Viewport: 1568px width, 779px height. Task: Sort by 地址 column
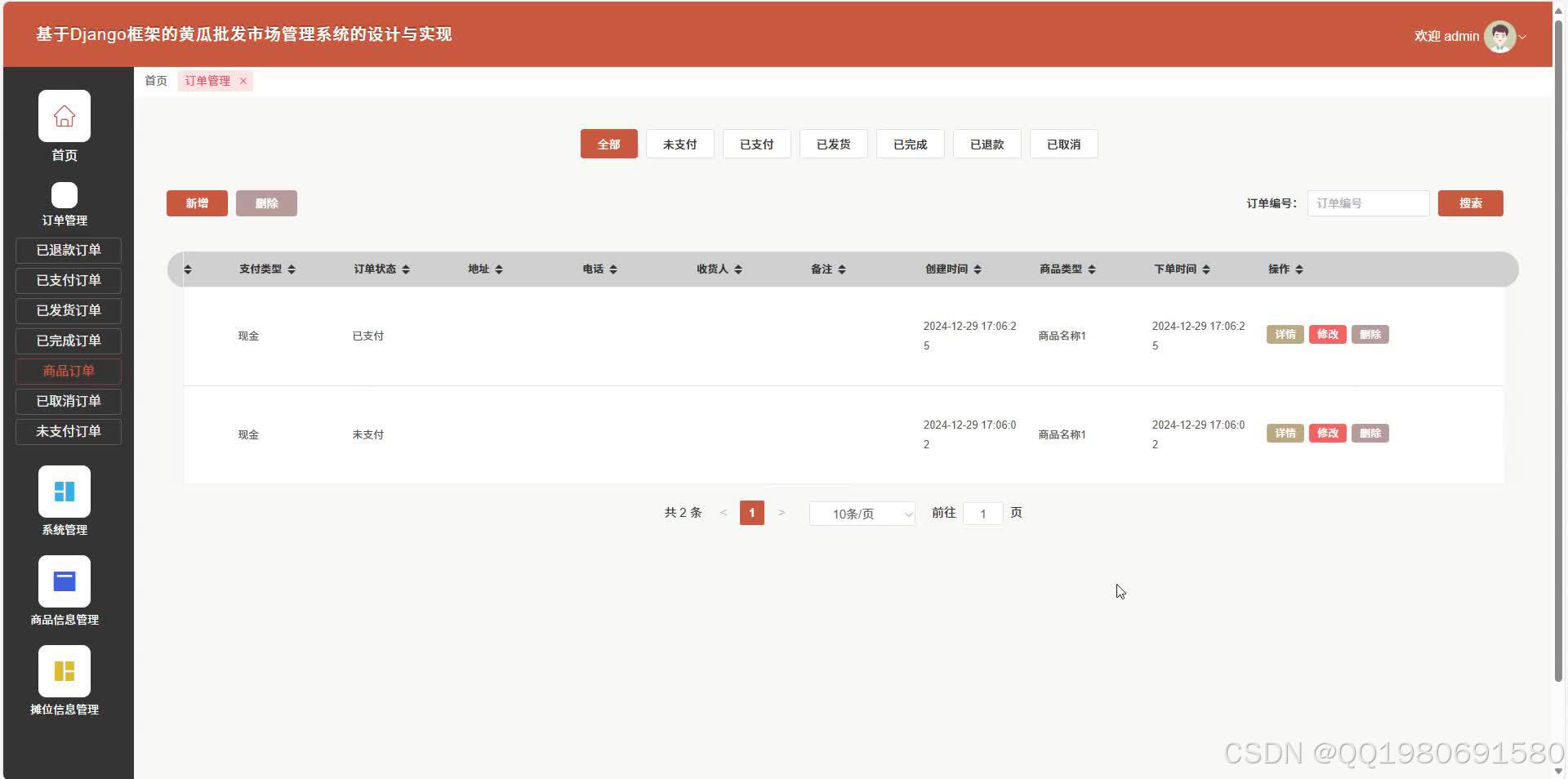click(x=499, y=269)
